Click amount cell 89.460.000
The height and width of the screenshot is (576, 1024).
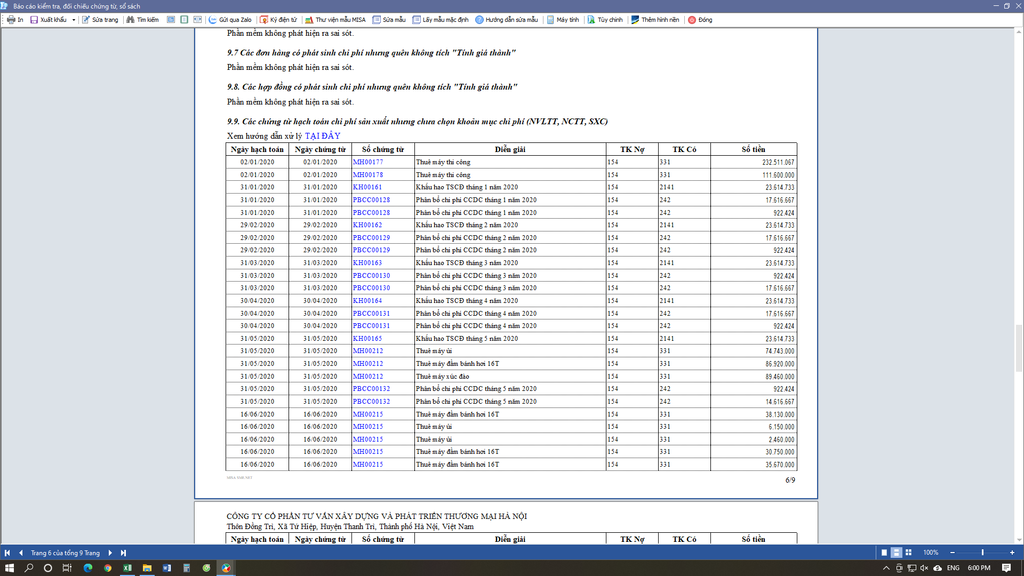[x=753, y=376]
